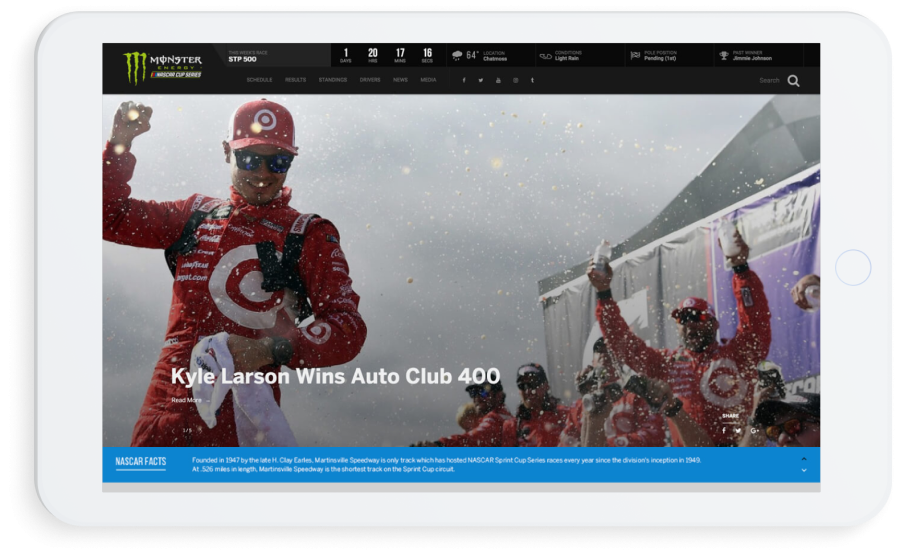
Task: Open the Media menu item
Action: pyautogui.click(x=428, y=80)
